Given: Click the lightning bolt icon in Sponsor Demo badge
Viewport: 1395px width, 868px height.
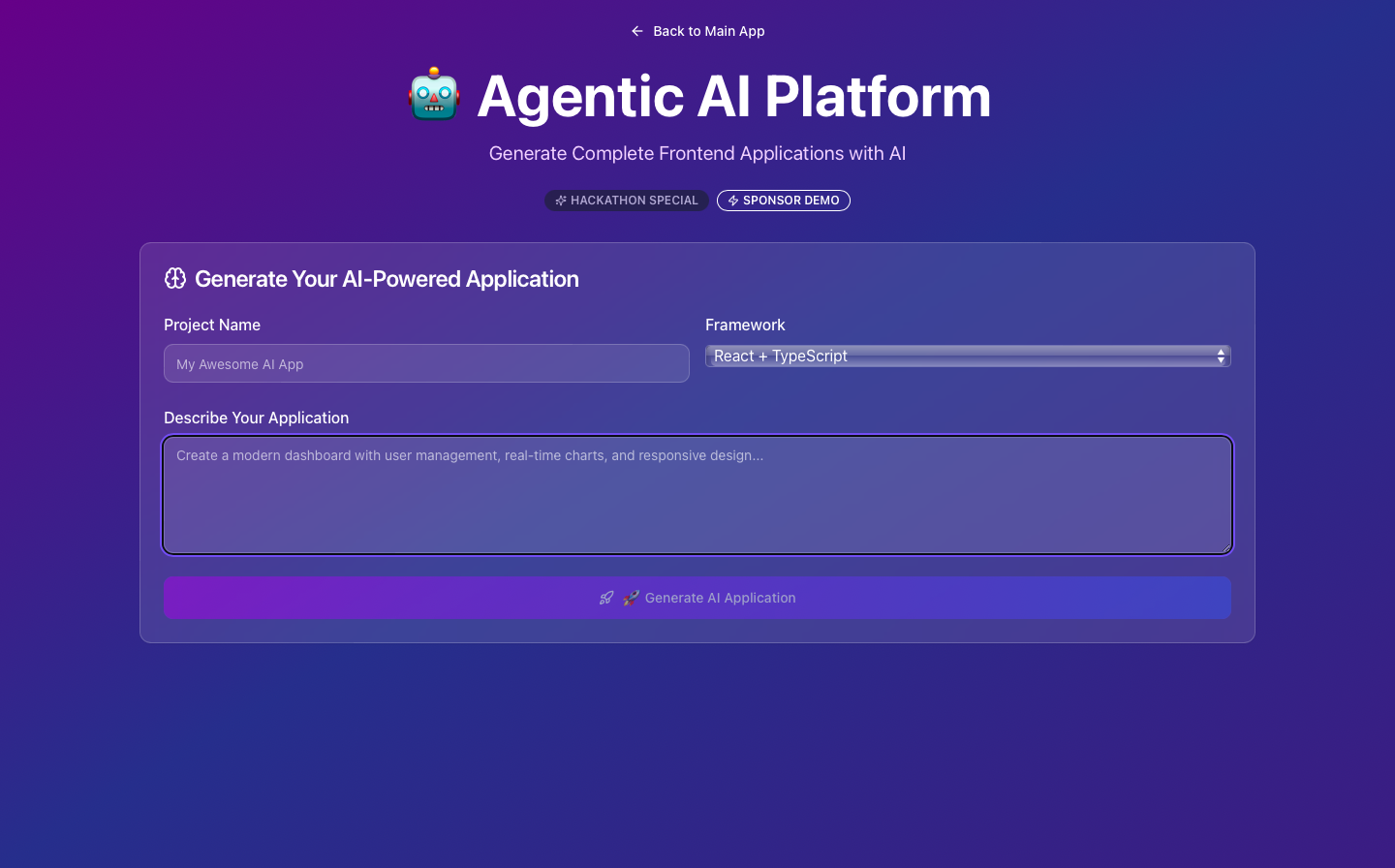Looking at the screenshot, I should 733,201.
